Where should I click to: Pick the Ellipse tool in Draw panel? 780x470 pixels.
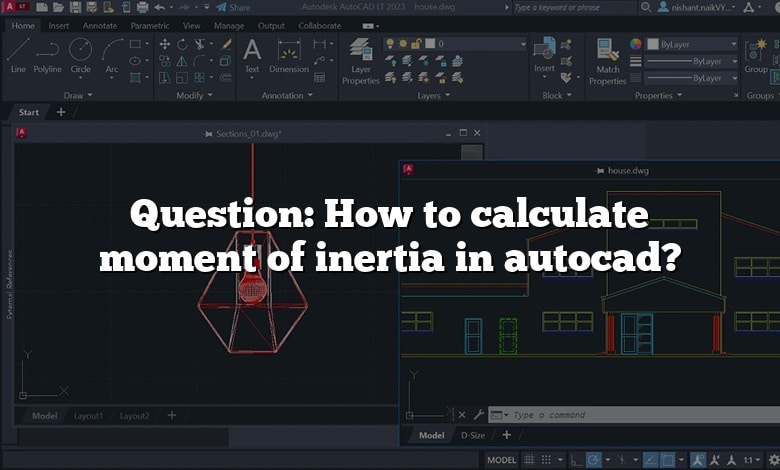(135, 61)
